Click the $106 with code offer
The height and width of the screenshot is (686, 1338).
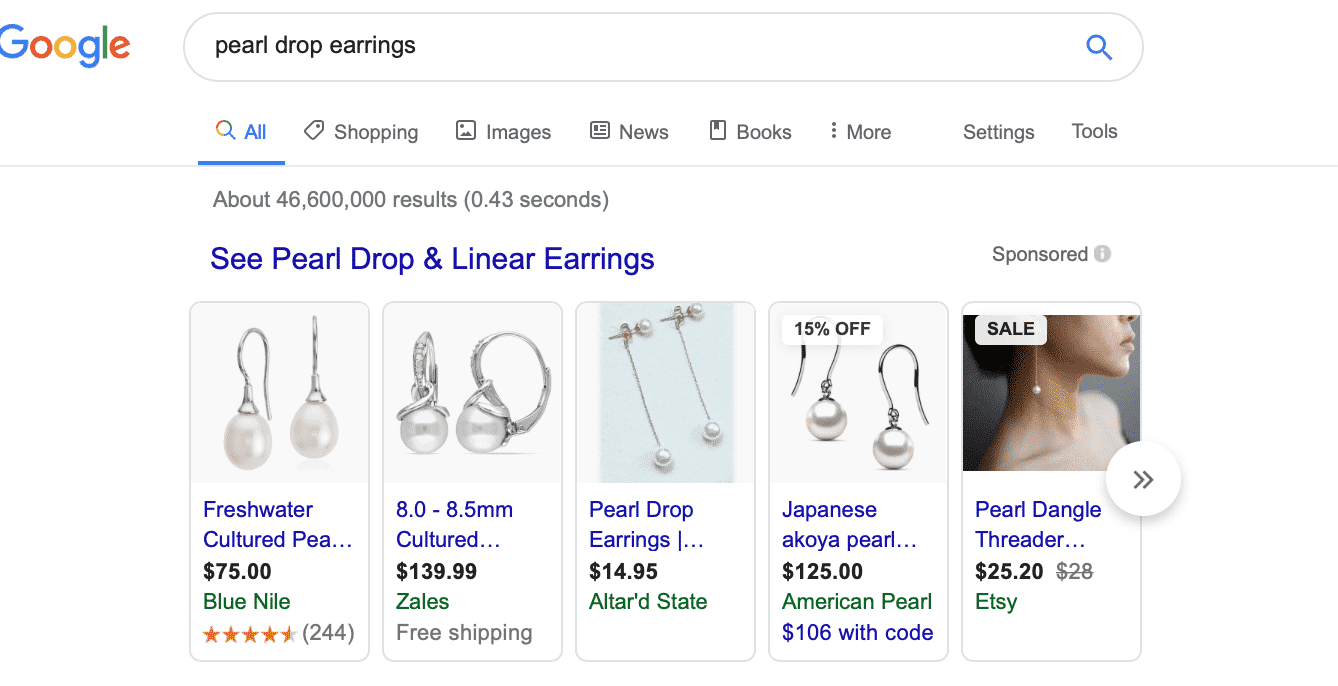click(857, 633)
